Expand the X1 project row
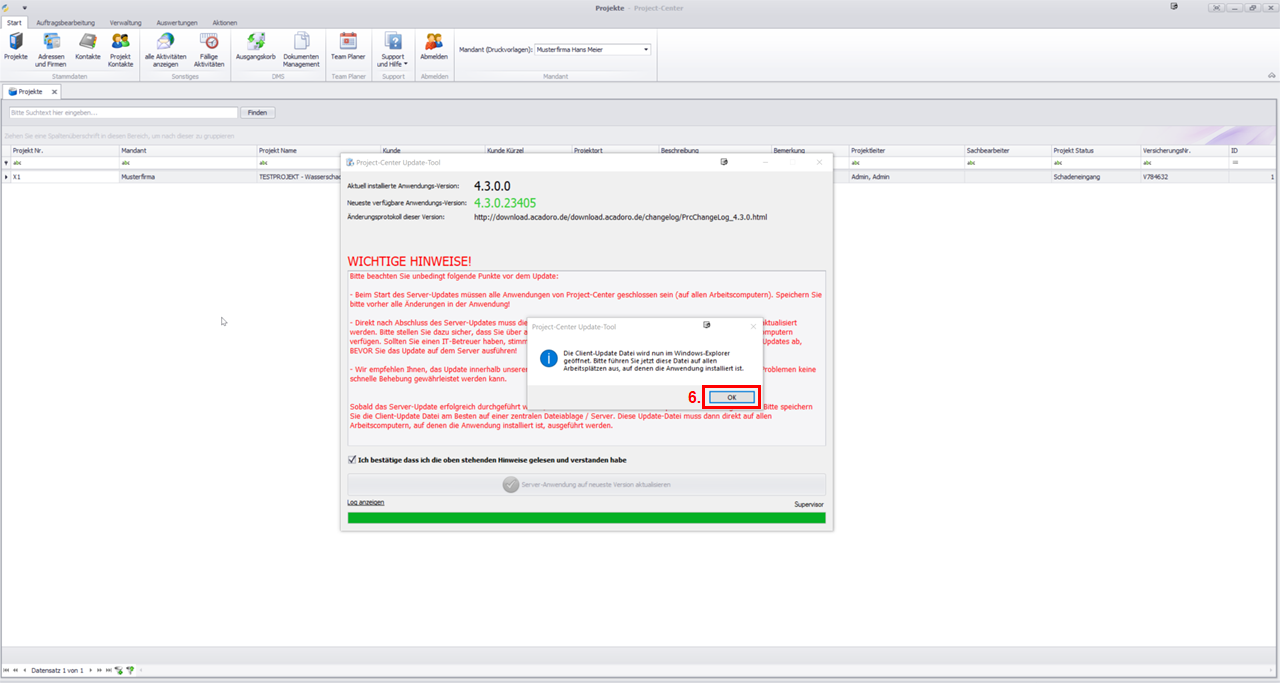The height and width of the screenshot is (683, 1280). click(7, 177)
